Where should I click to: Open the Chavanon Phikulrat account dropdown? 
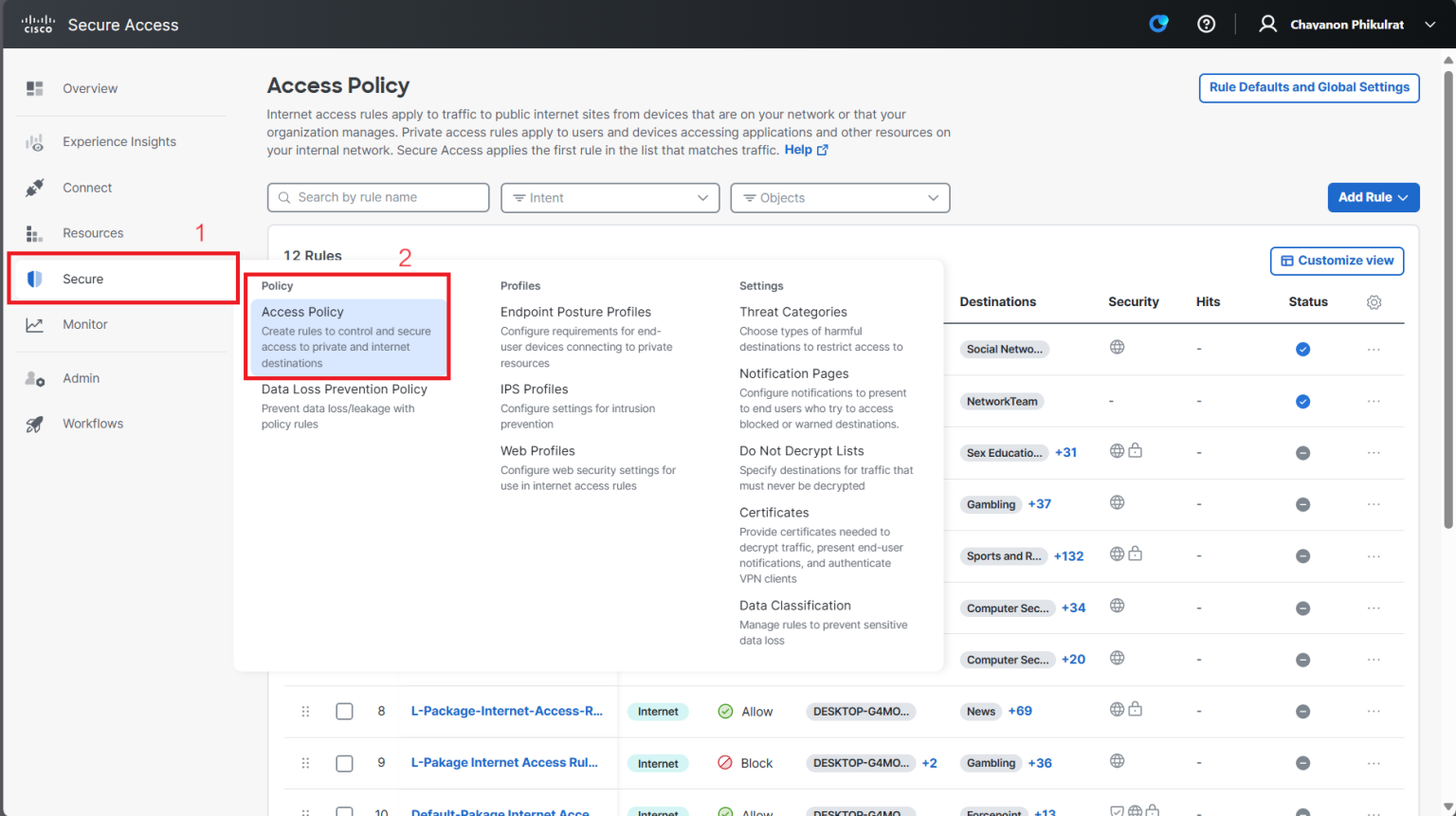point(1347,24)
